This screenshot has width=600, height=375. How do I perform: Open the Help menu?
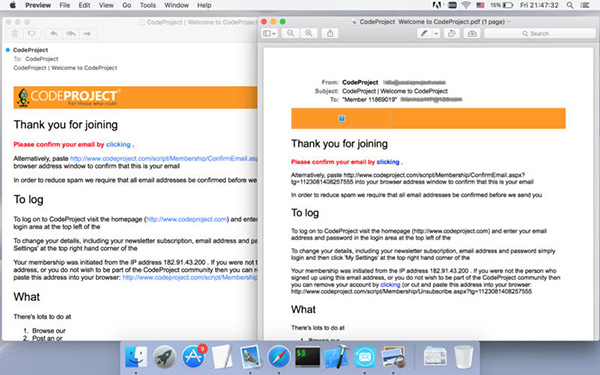204,5
